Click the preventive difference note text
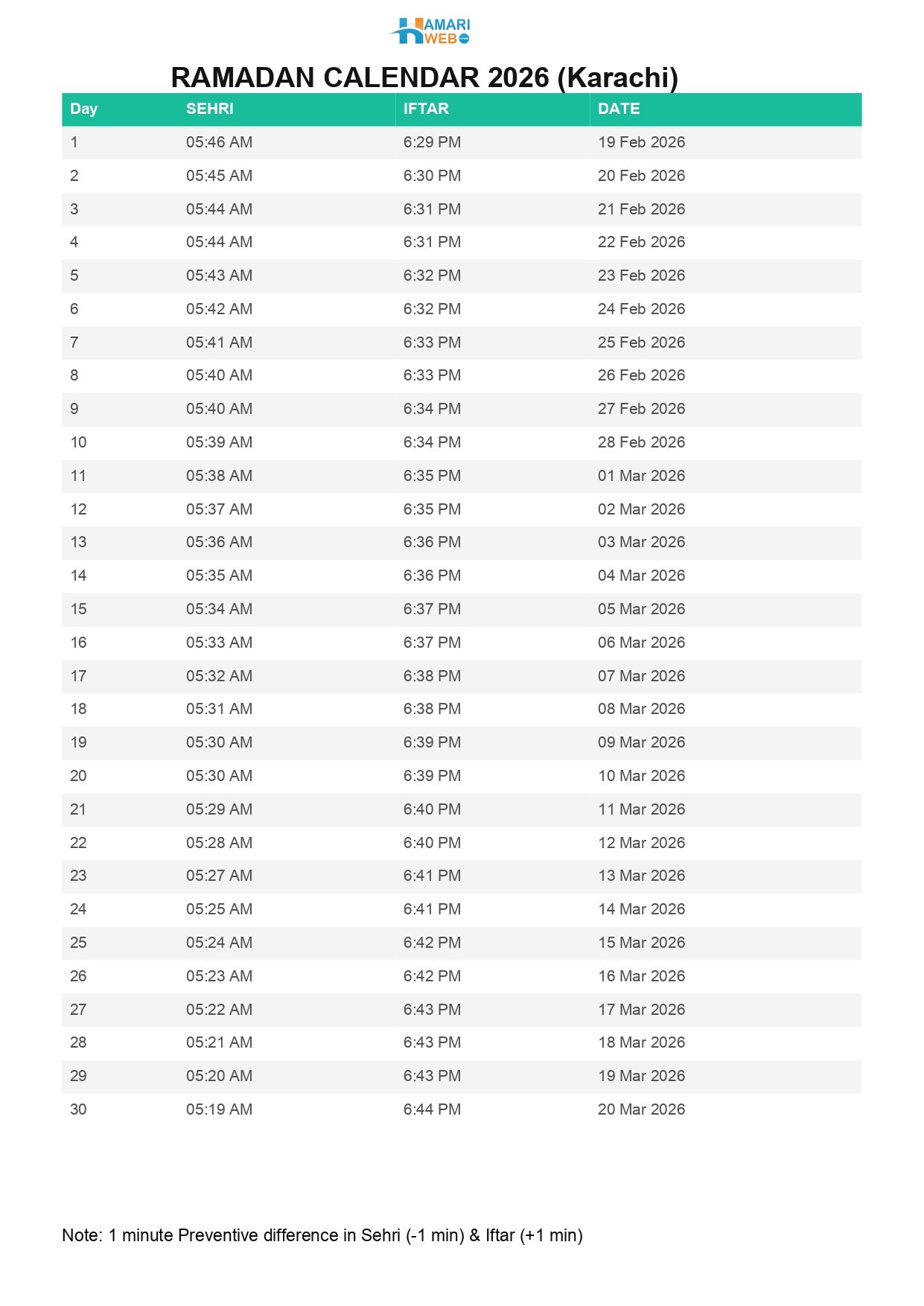The height and width of the screenshot is (1306, 924). click(322, 1235)
